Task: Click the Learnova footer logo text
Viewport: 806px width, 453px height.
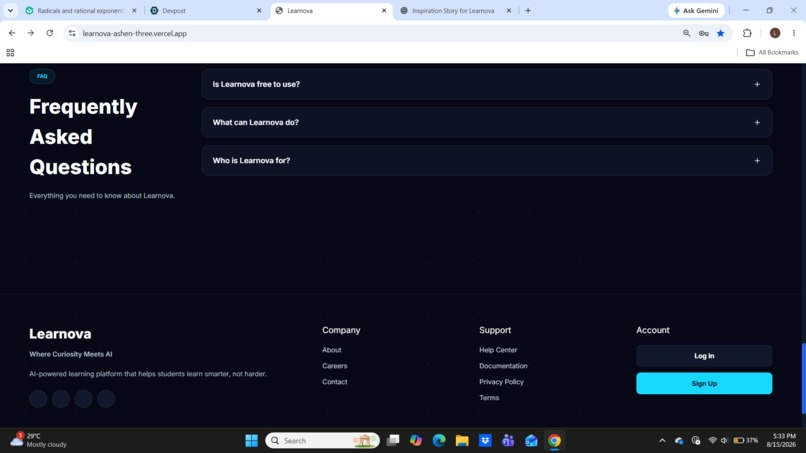Action: click(60, 334)
